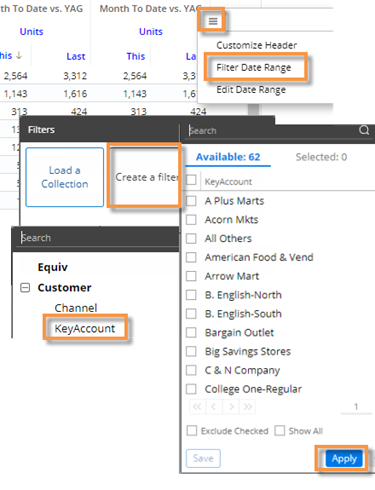Select Channel under Customer
375x490 pixels.
pos(76,308)
